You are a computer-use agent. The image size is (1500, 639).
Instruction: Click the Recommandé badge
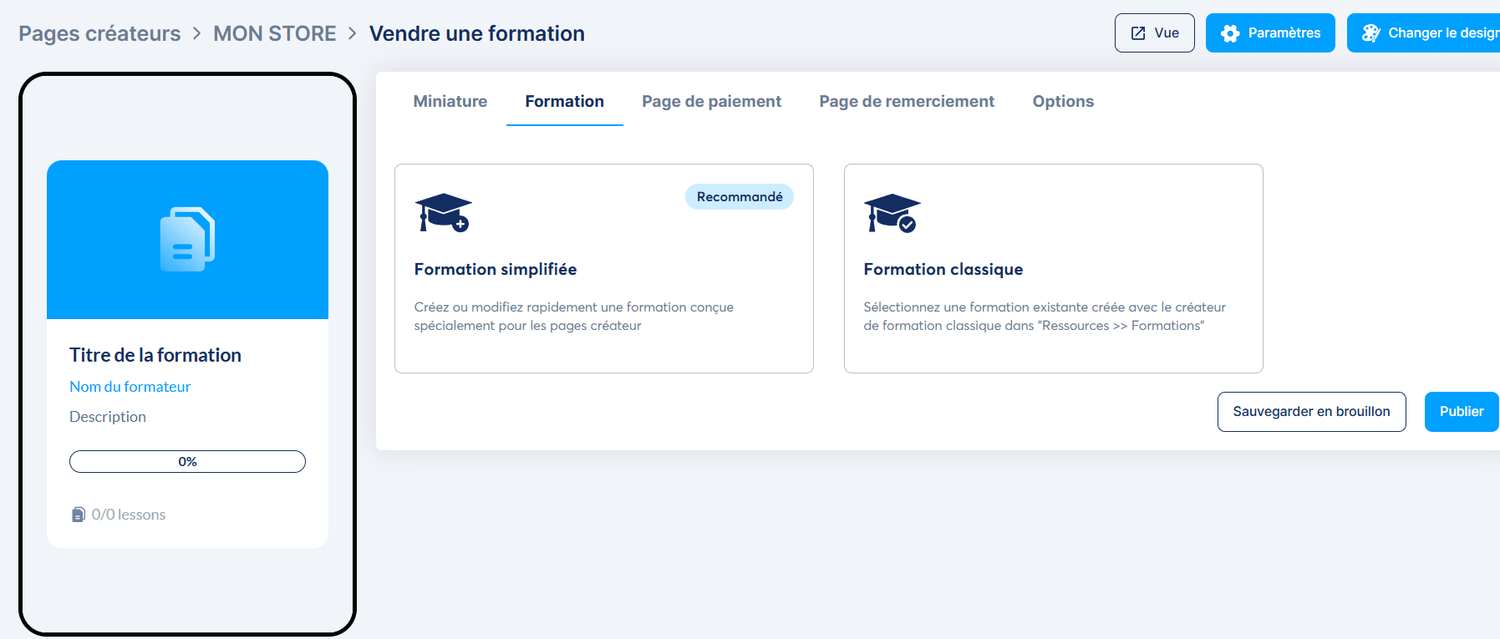click(739, 197)
